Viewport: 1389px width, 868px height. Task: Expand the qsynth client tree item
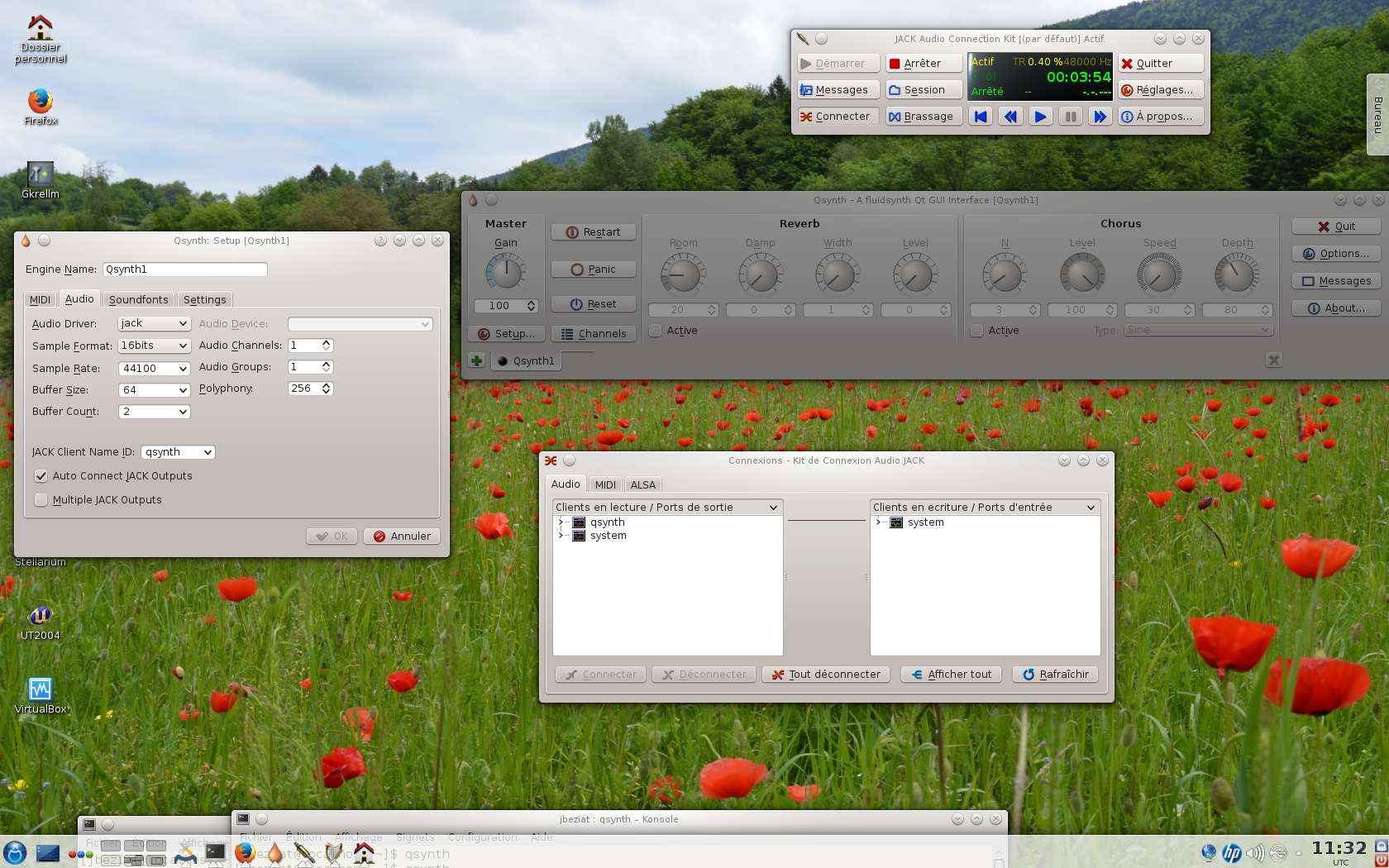561,522
